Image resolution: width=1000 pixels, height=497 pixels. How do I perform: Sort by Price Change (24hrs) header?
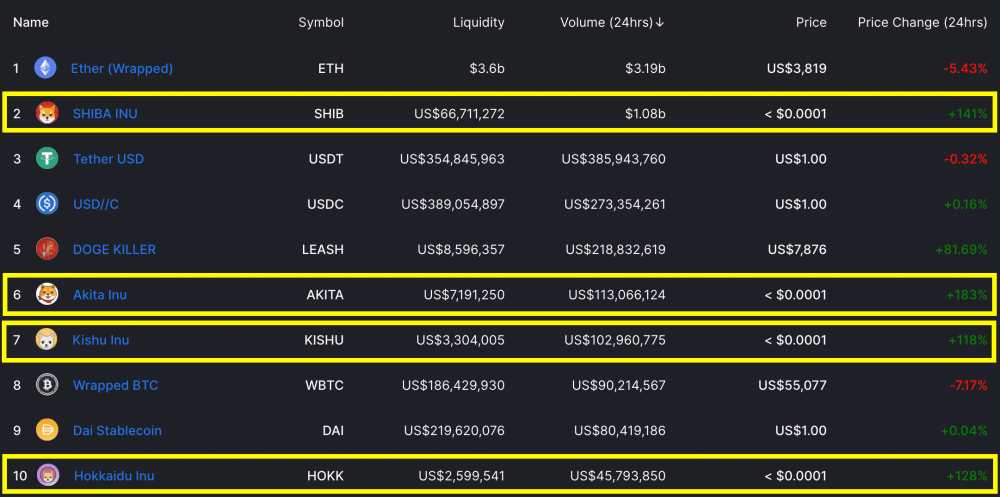pyautogui.click(x=922, y=22)
